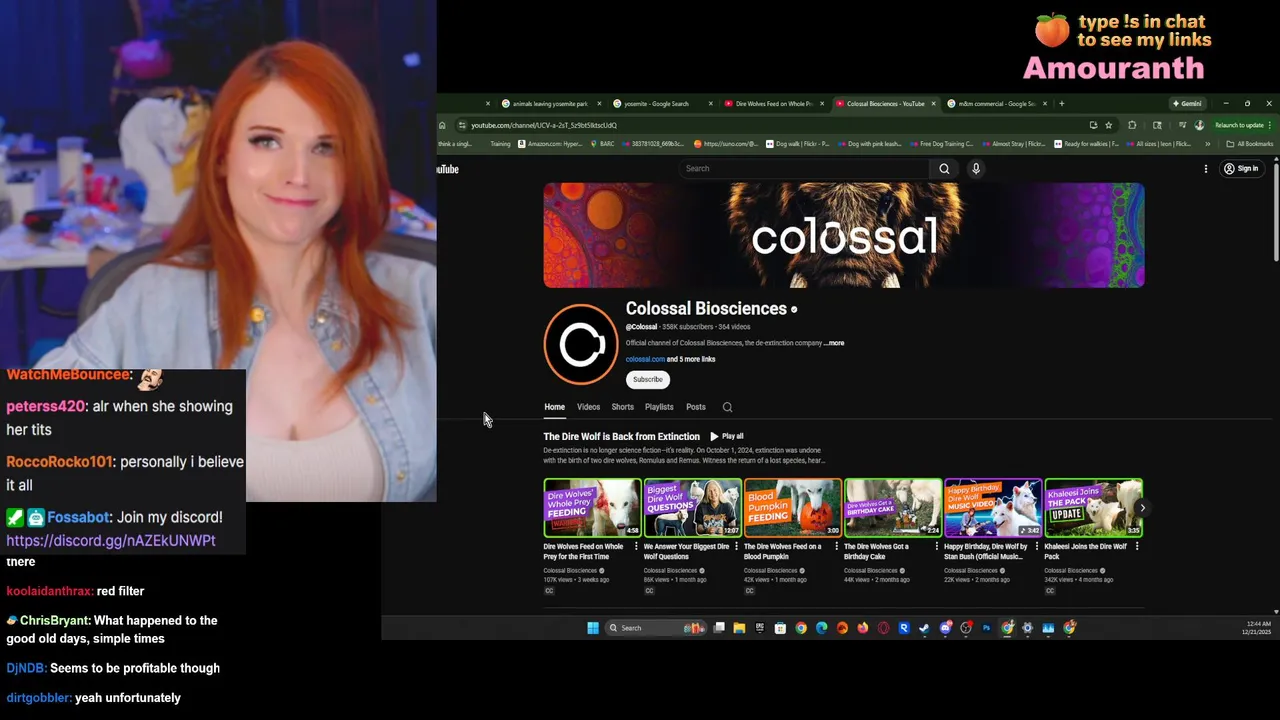Open 'All Bookmarks' folder
This screenshot has width=1280, height=720.
[x=1250, y=144]
